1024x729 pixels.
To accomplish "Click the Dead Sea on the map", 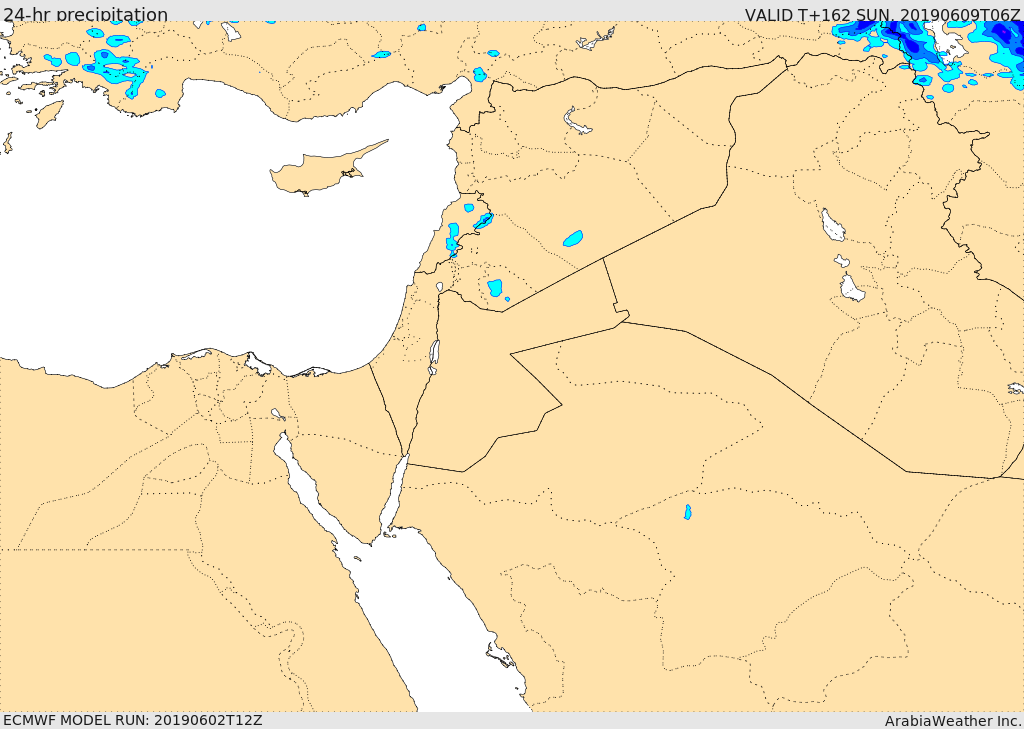I will point(434,356).
